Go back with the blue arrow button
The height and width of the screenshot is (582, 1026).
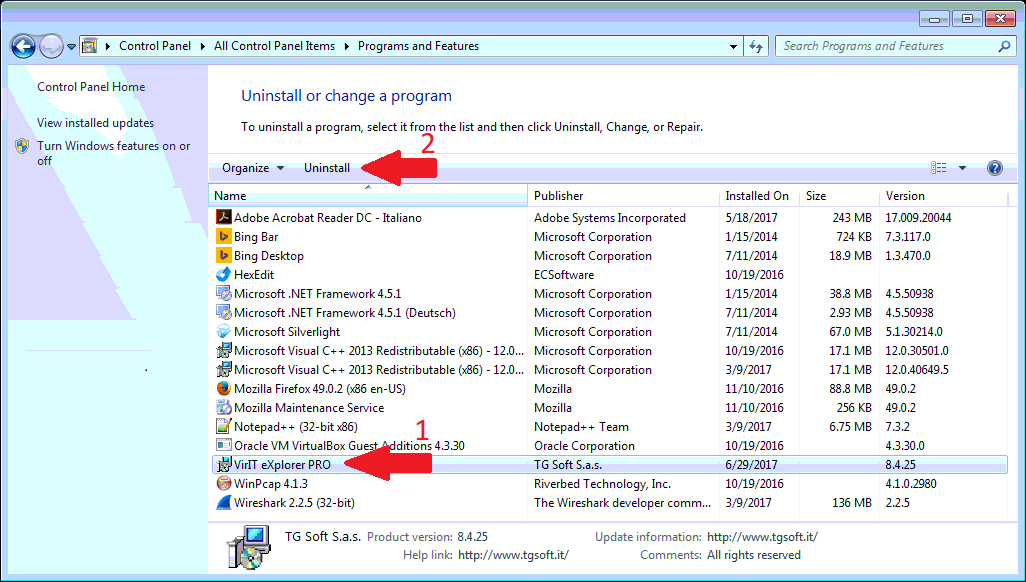(23, 46)
